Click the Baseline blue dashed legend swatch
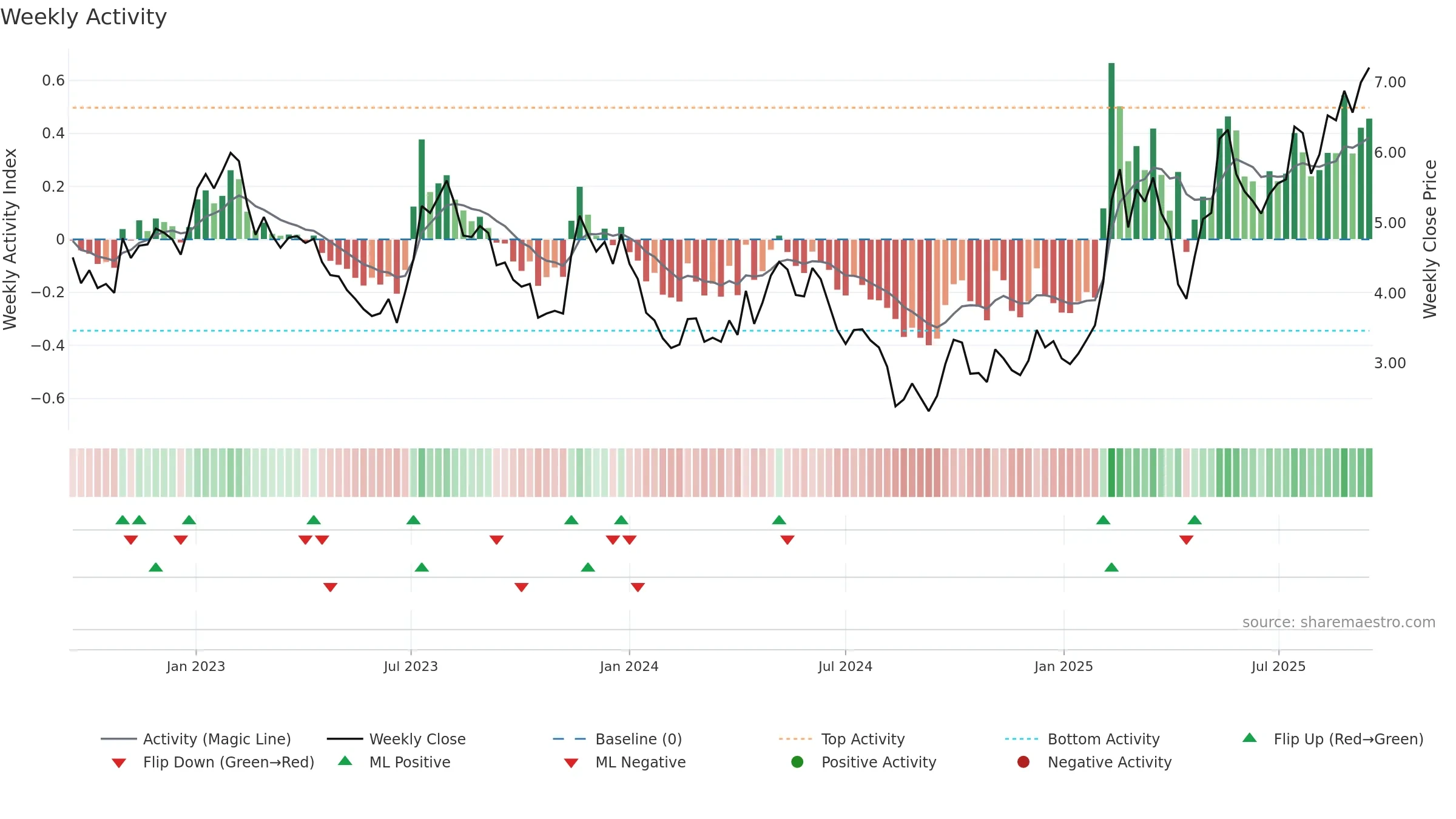1456x819 pixels. point(570,739)
